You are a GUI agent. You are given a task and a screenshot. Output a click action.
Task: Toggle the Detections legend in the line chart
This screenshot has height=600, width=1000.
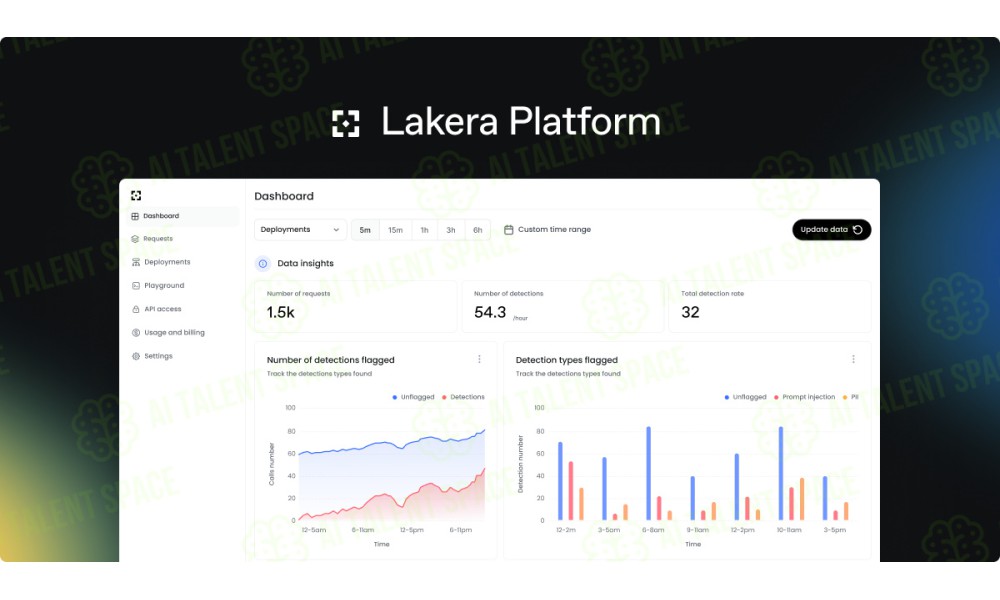[463, 397]
